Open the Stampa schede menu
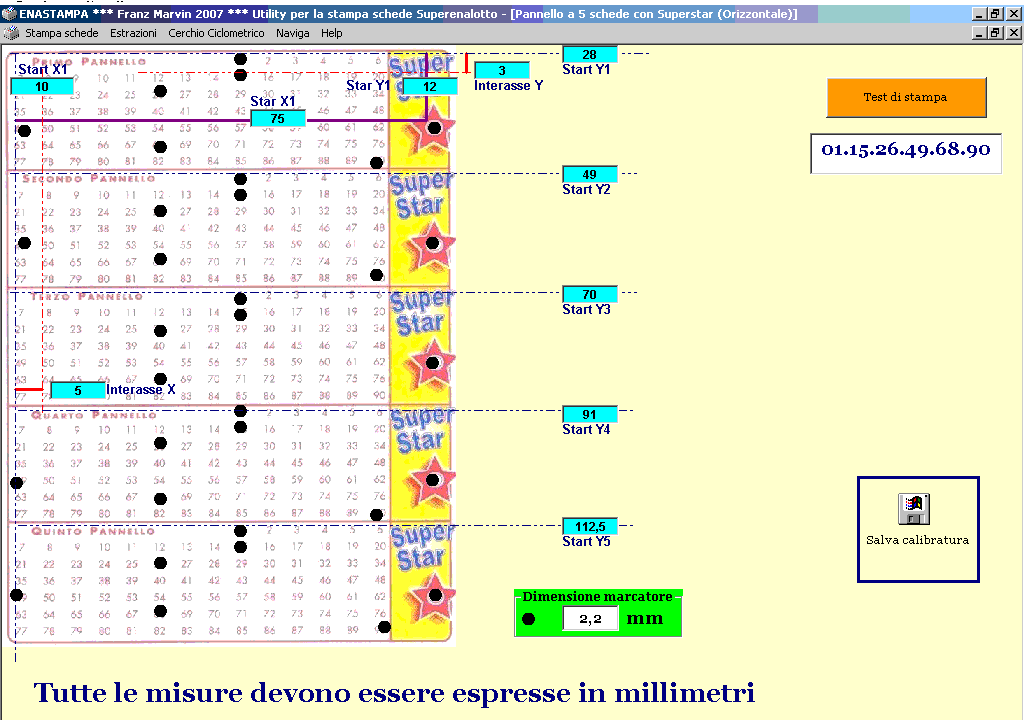This screenshot has width=1024, height=720. click(x=61, y=33)
